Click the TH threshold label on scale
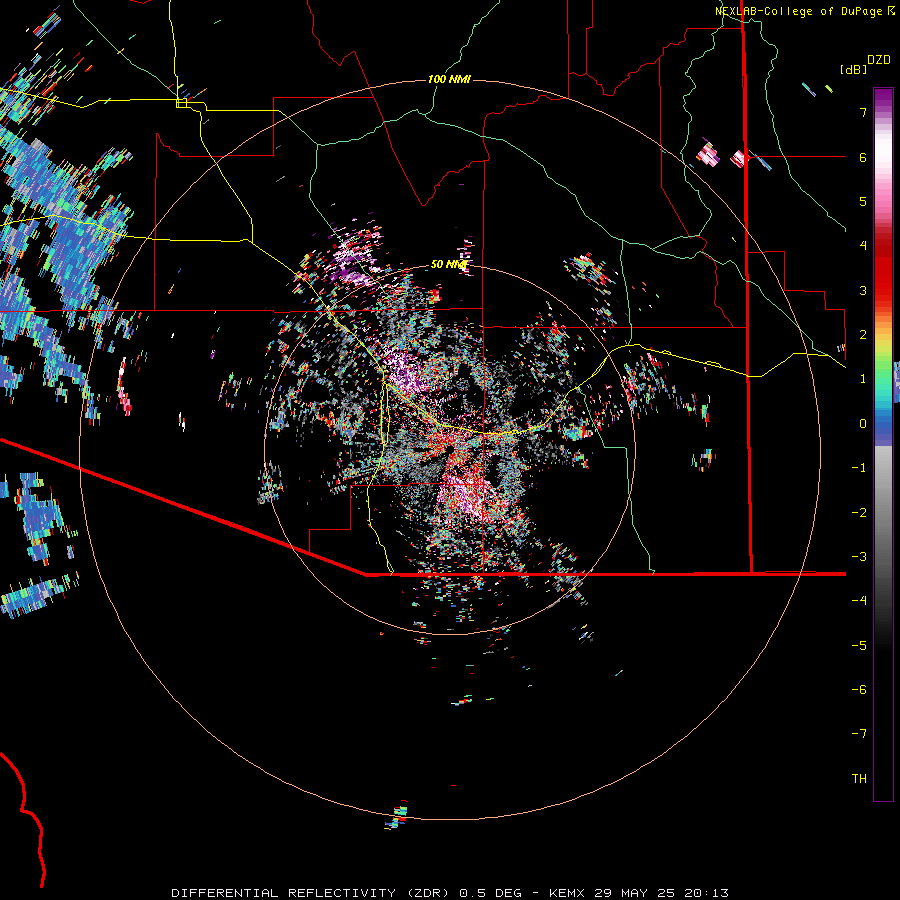 click(859, 779)
